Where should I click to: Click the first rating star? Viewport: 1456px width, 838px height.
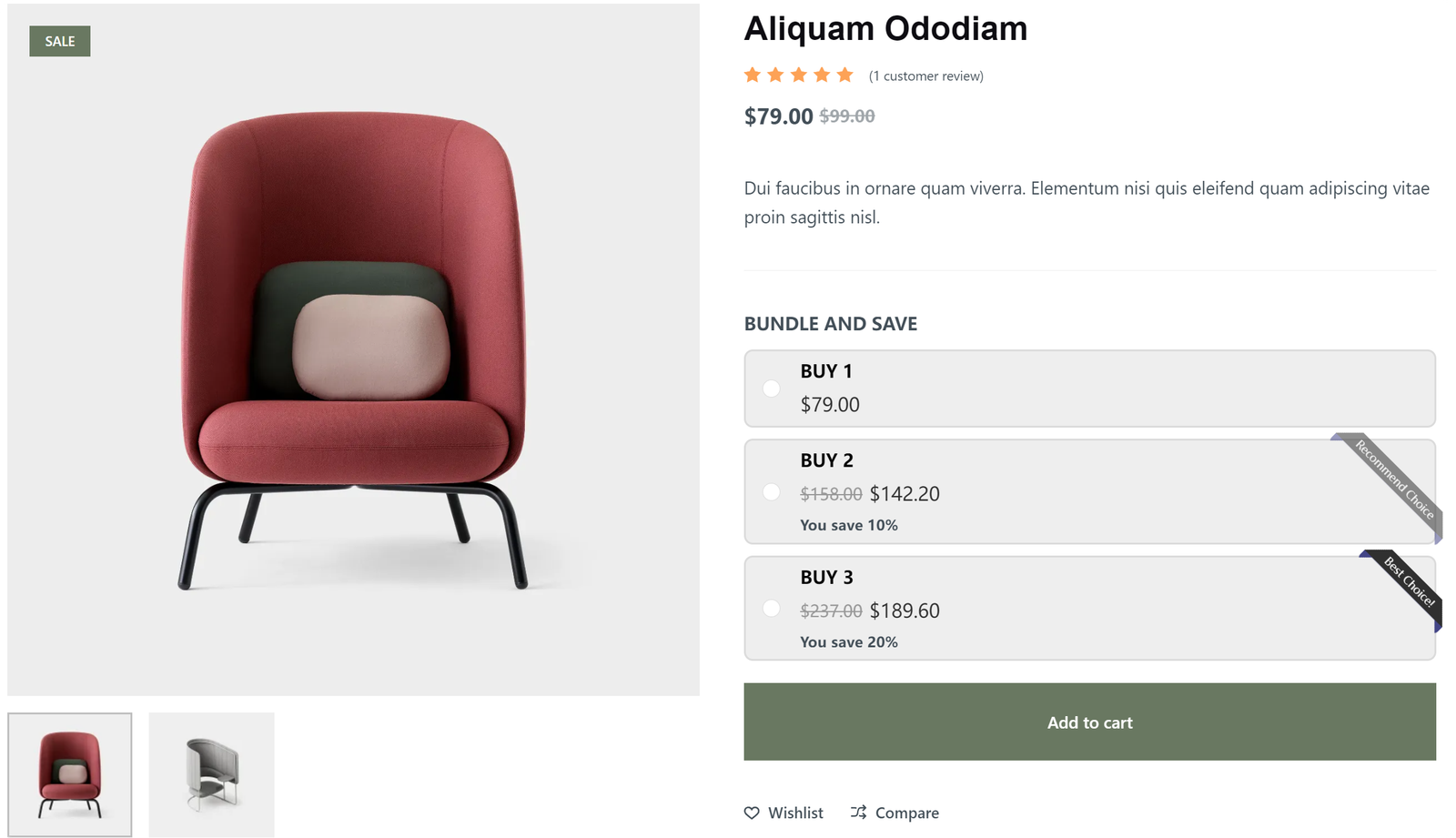[753, 75]
